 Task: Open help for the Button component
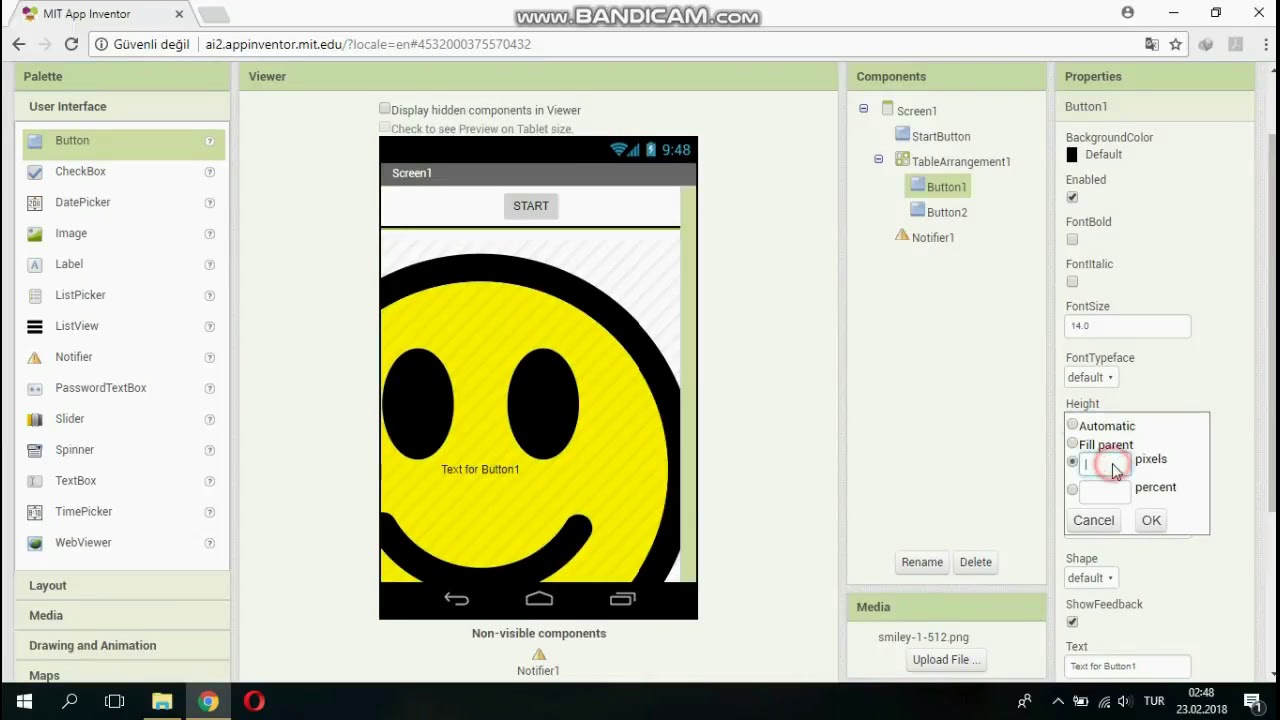click(210, 141)
